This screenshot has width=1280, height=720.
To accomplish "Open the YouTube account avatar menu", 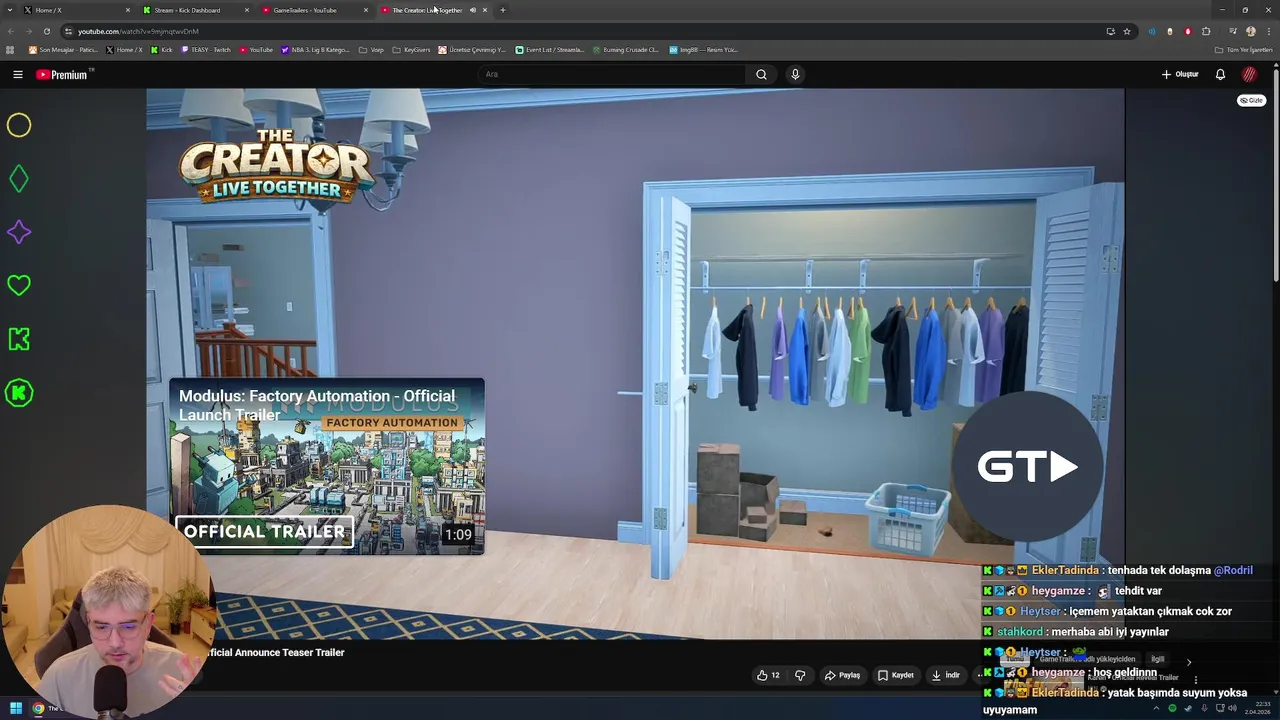I will pos(1249,74).
